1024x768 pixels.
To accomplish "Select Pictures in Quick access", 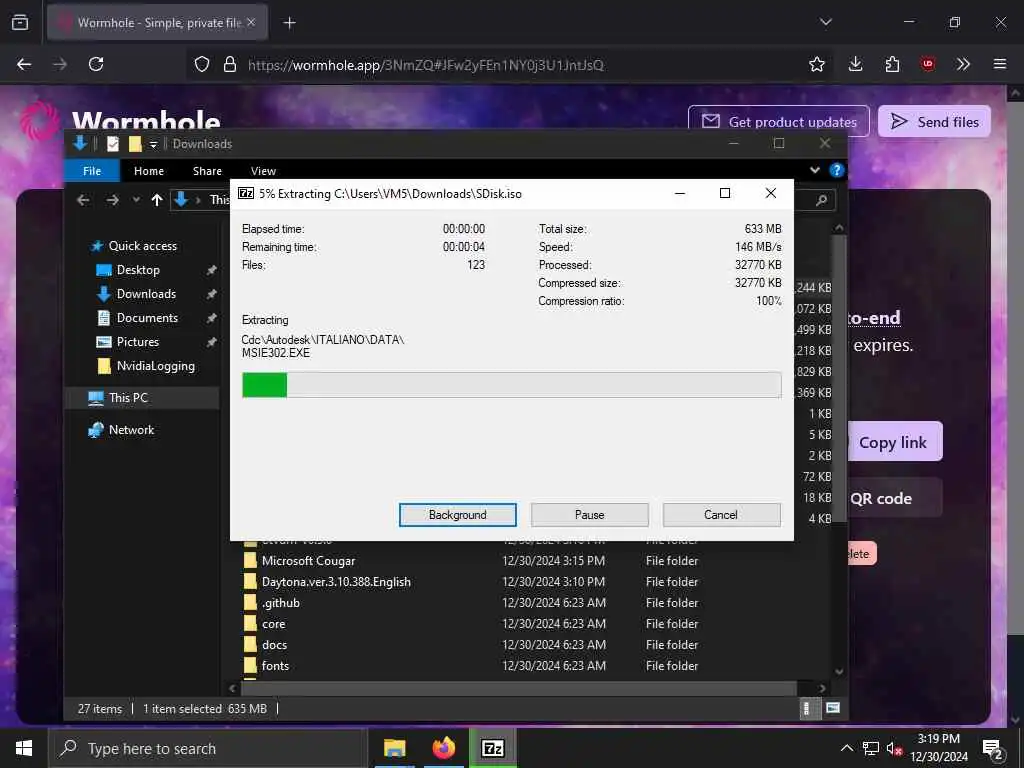I will [137, 342].
